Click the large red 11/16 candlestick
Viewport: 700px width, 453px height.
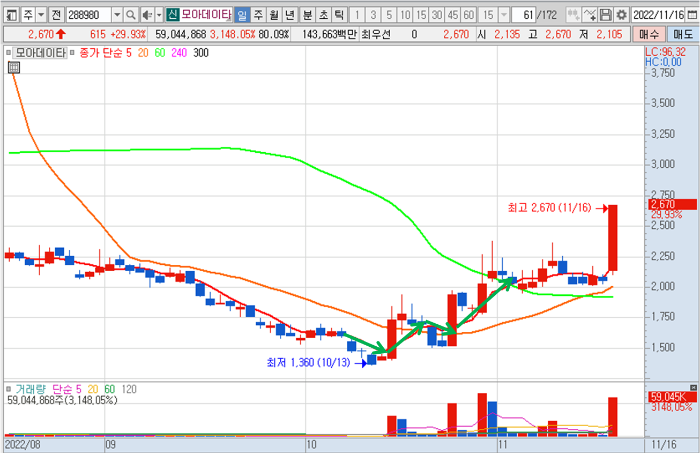[x=613, y=238]
